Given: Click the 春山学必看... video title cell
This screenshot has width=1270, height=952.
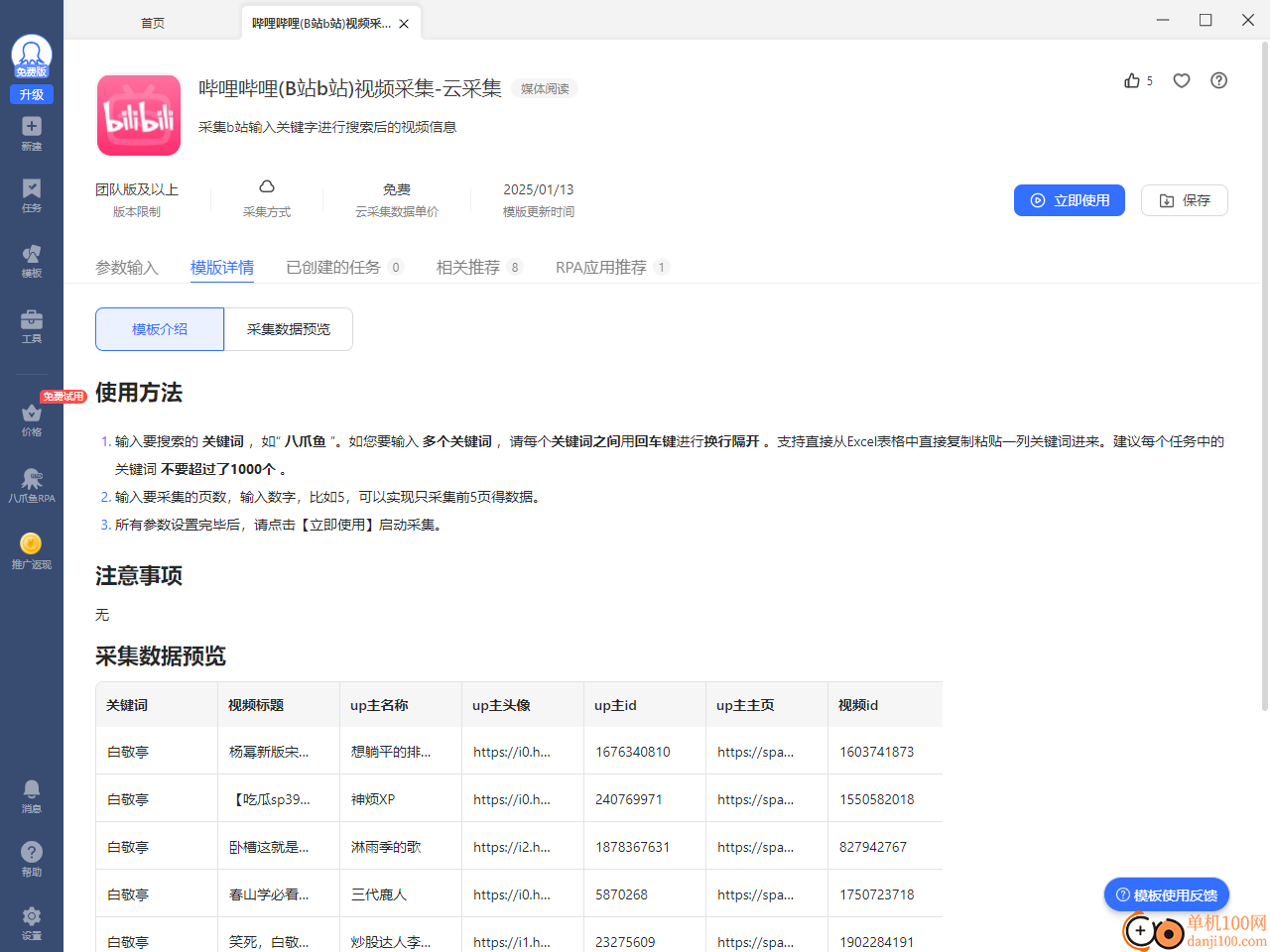Looking at the screenshot, I should pyautogui.click(x=279, y=894).
